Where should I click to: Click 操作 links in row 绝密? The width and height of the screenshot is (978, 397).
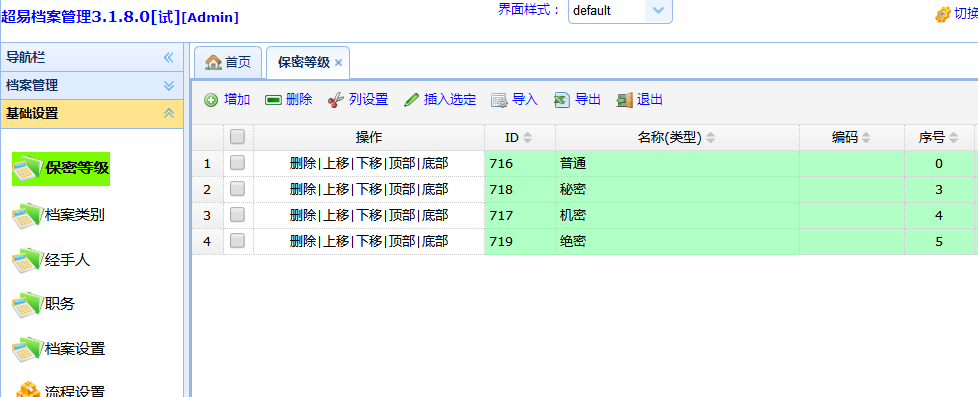tap(369, 242)
